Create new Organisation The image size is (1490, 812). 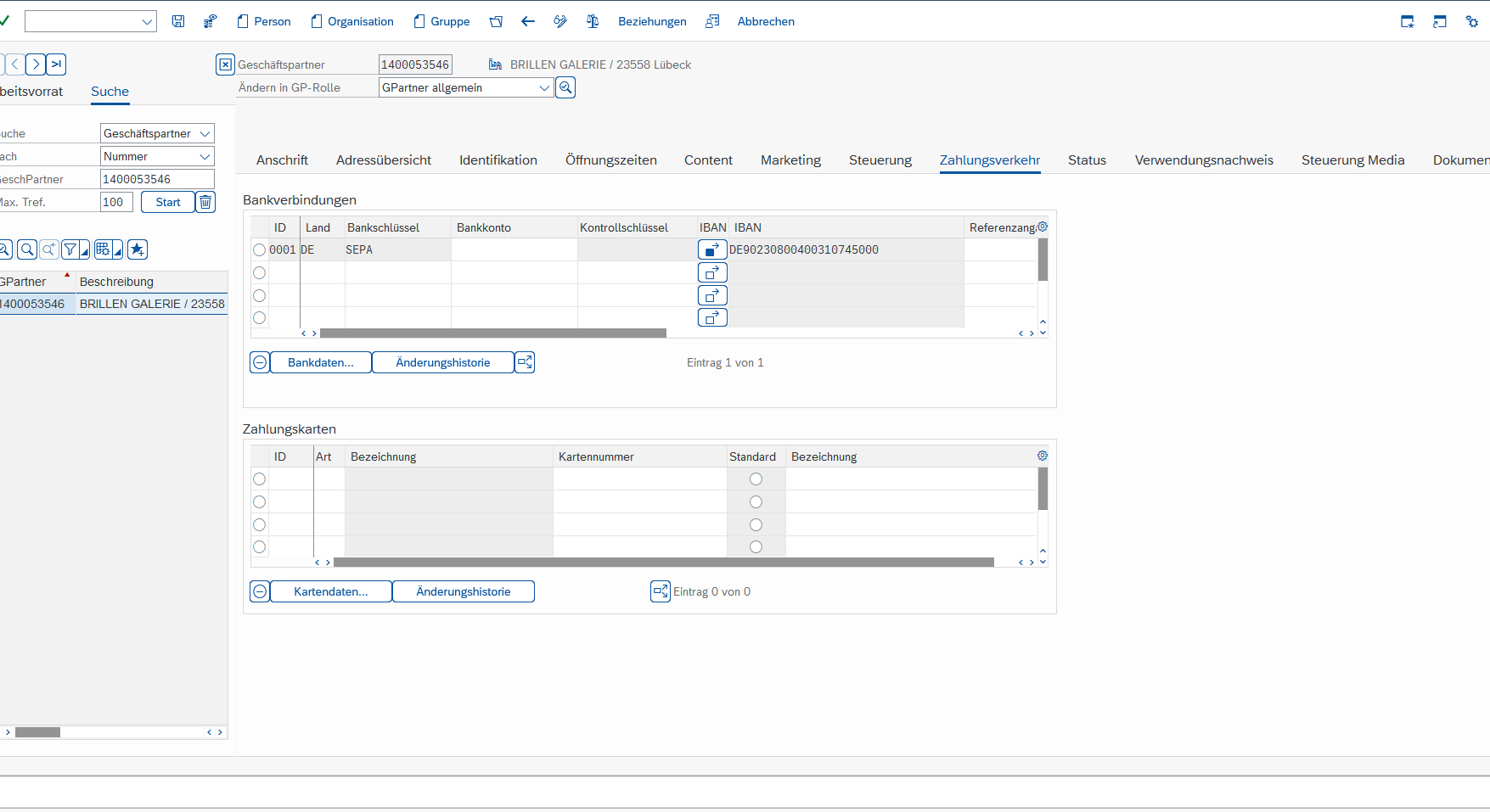pos(352,21)
